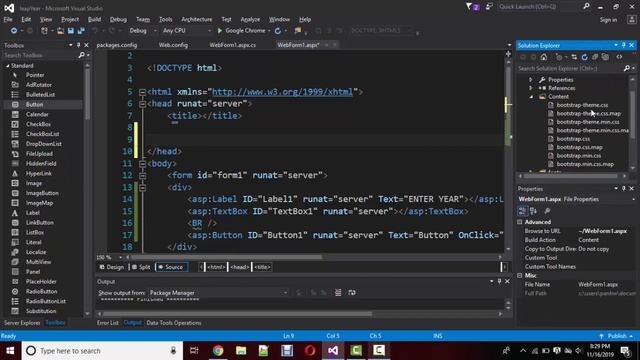Collapse the html tag outlining on line 5
Viewport: 640px width, 360px height.
(x=142, y=92)
